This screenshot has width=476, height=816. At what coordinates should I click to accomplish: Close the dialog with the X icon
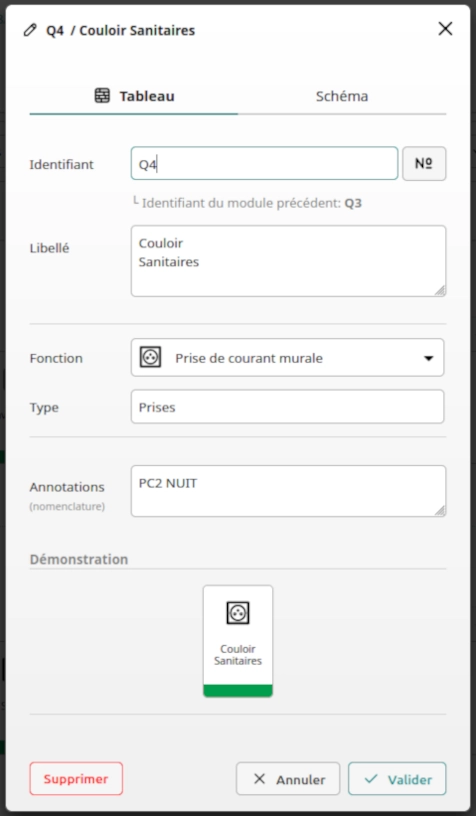(x=445, y=29)
